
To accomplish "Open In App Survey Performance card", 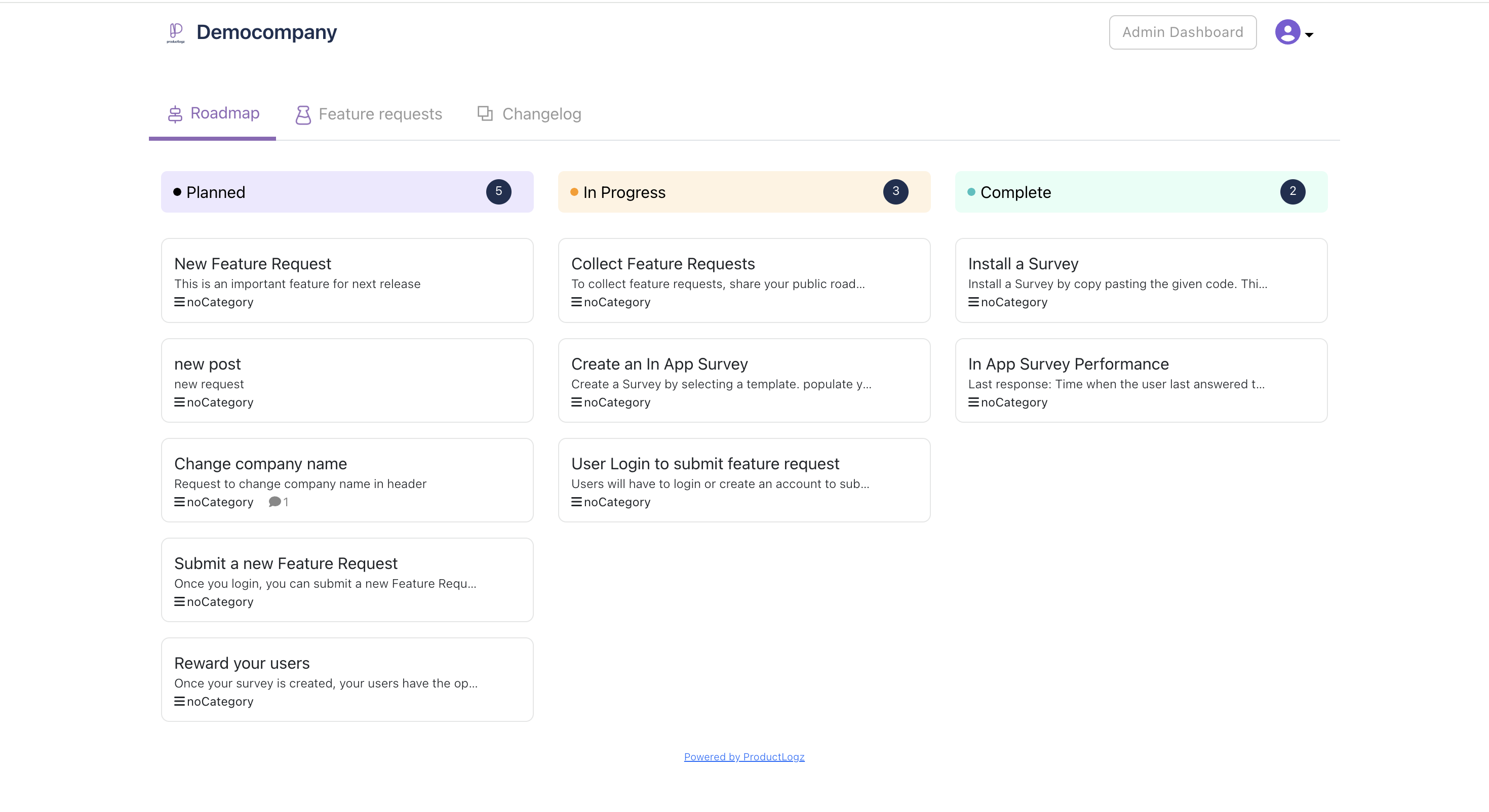I will pos(1141,380).
